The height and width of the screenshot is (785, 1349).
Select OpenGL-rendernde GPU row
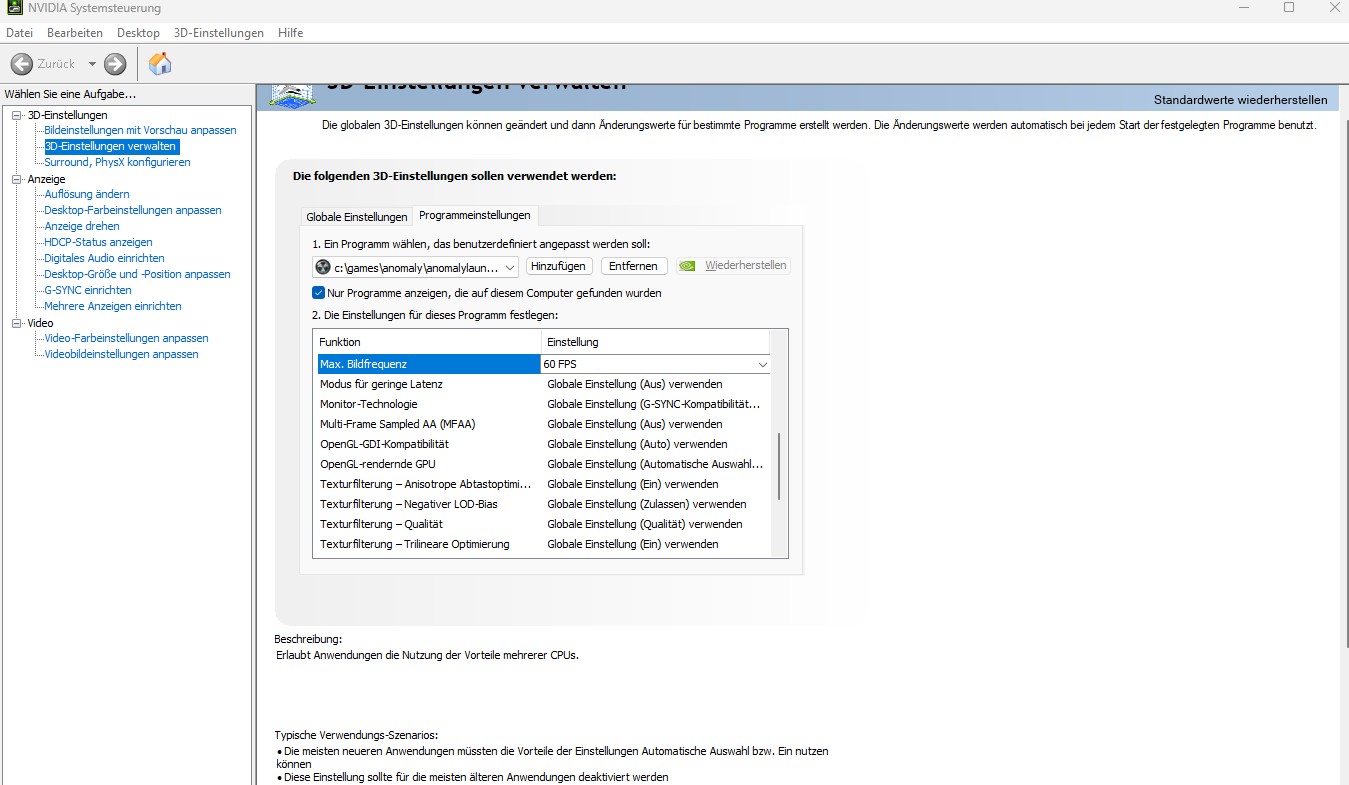[x=542, y=464]
